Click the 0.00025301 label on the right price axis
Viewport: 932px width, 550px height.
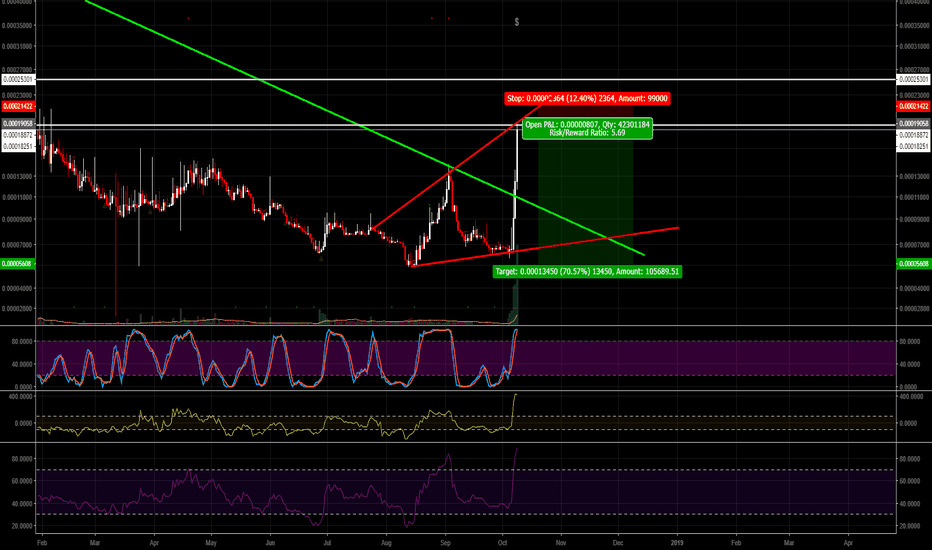pyautogui.click(x=914, y=79)
